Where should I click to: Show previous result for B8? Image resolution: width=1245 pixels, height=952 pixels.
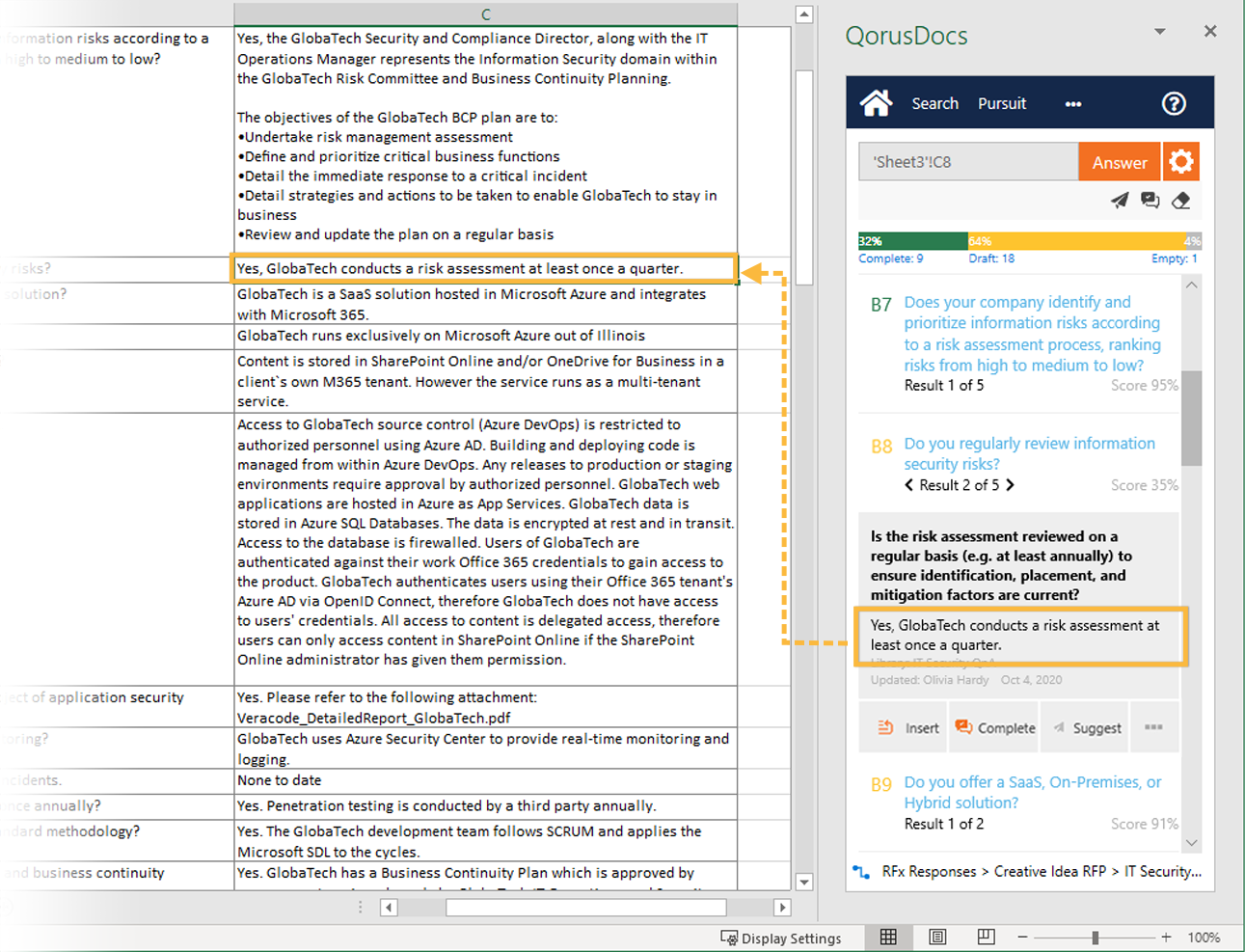point(908,485)
